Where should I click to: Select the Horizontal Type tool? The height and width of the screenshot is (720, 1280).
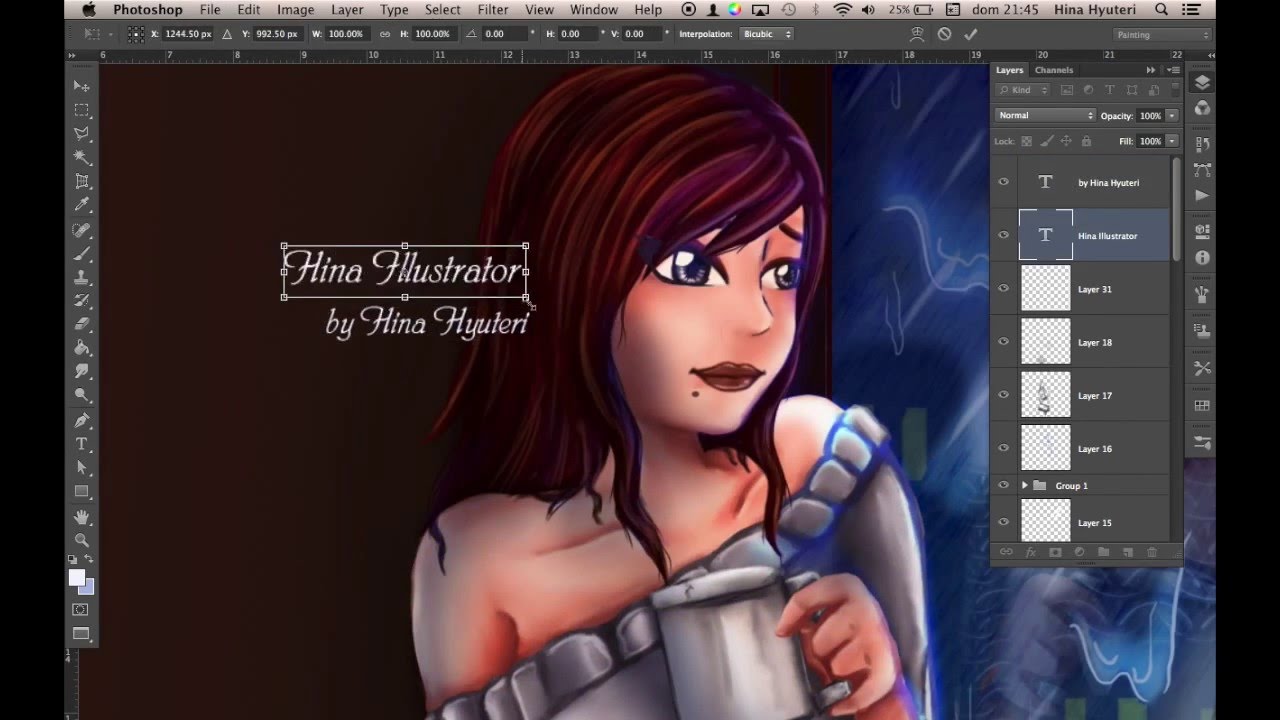[x=82, y=444]
